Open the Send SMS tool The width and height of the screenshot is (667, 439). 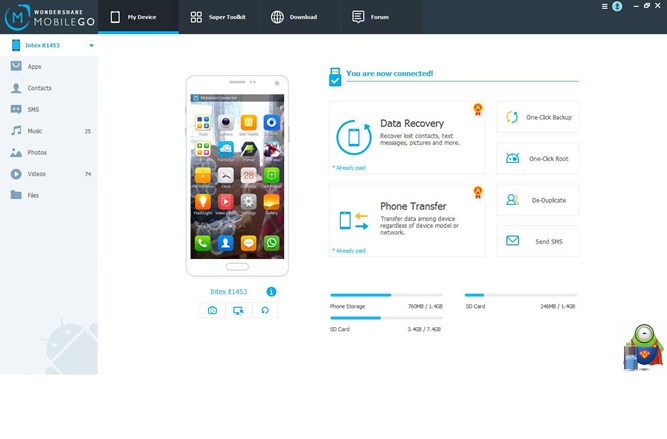[x=538, y=241]
